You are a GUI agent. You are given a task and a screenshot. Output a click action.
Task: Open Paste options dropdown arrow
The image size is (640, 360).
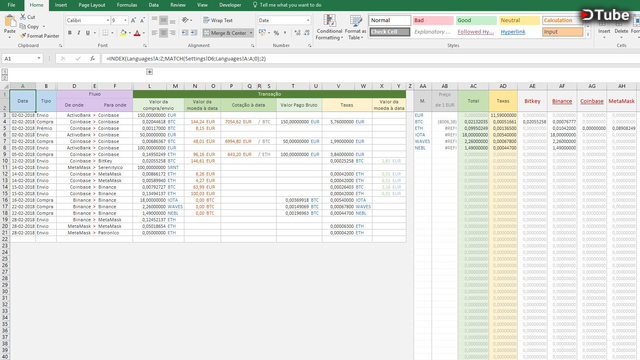tap(10, 38)
